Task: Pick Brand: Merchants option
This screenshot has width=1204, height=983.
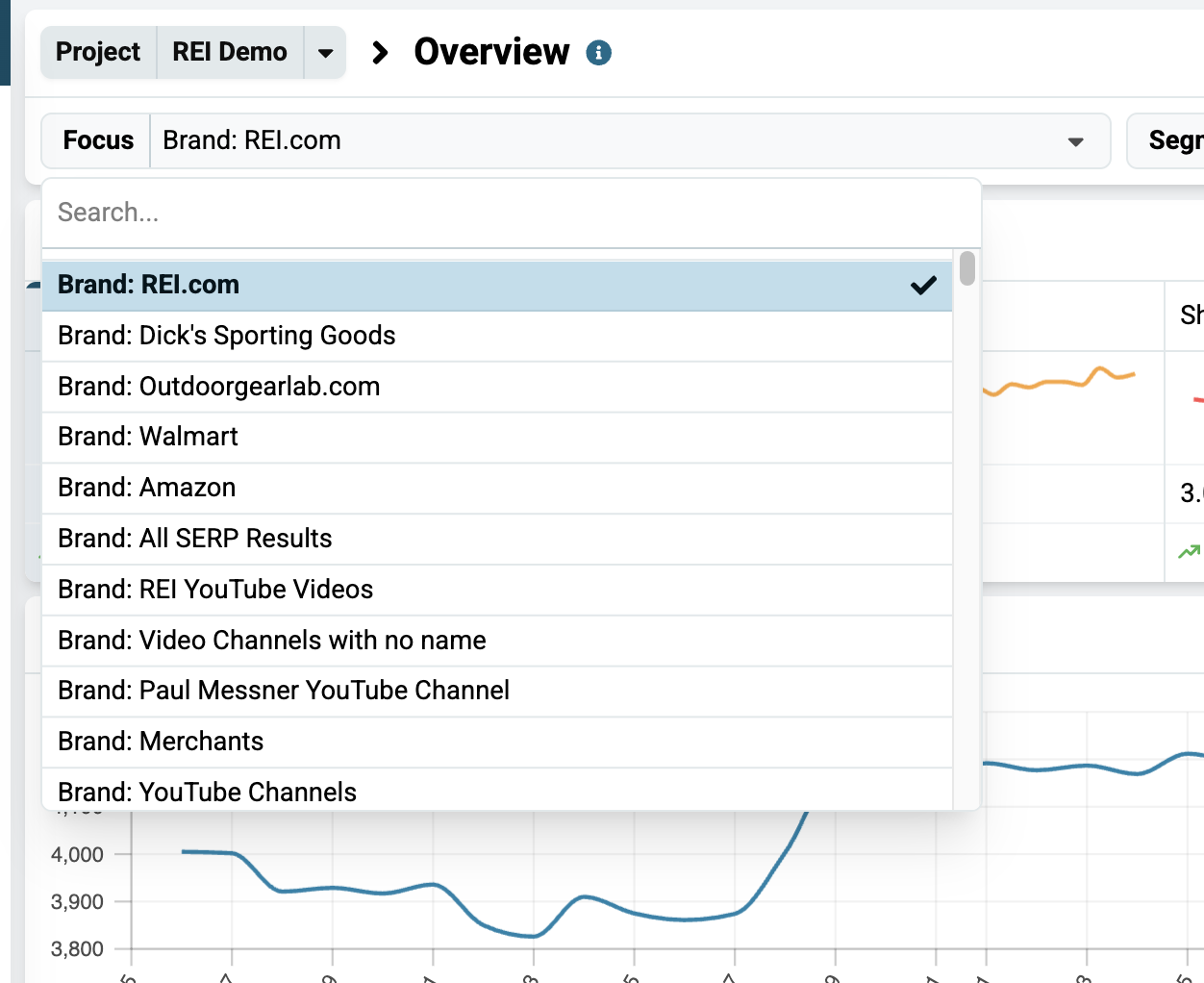Action: coord(497,742)
